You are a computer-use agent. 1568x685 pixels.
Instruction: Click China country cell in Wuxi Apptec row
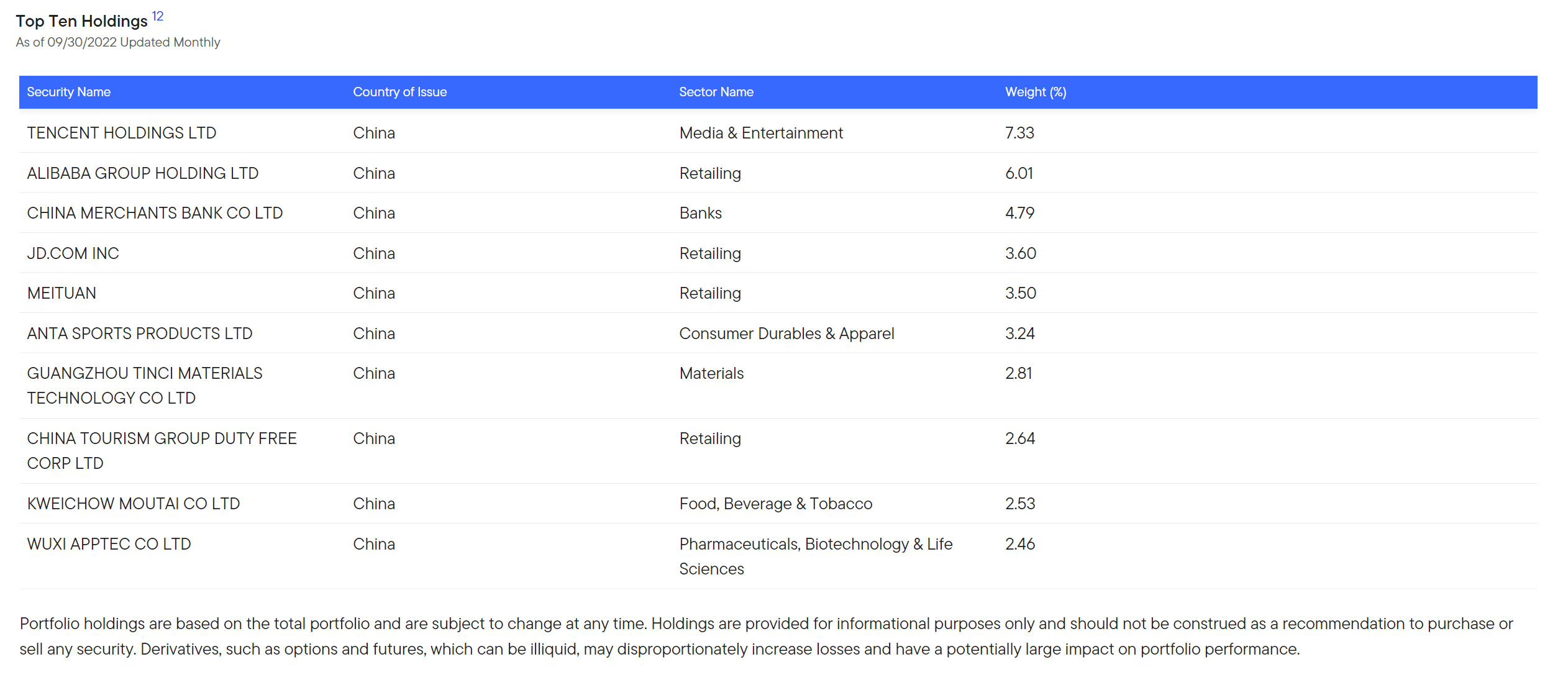point(374,544)
